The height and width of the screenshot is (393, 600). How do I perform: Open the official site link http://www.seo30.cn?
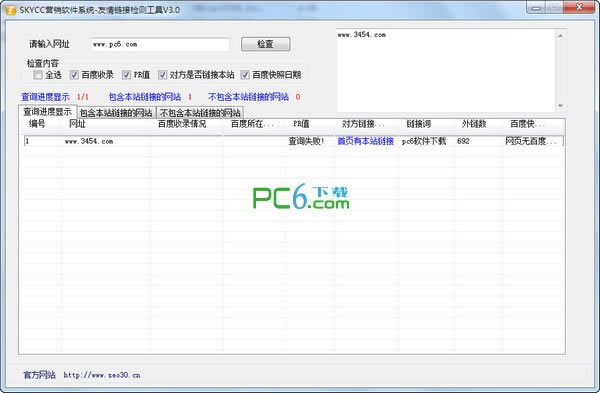click(x=102, y=375)
